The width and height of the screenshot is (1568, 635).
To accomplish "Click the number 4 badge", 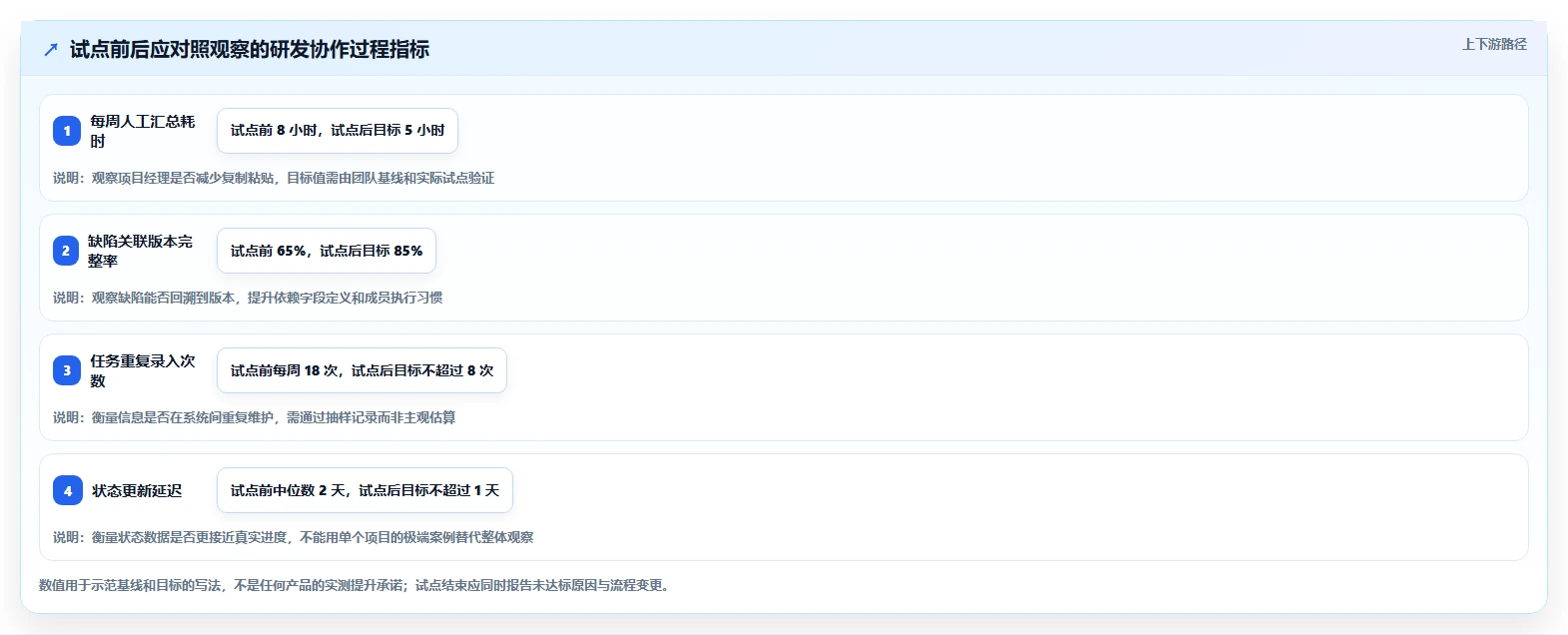I will (68, 490).
